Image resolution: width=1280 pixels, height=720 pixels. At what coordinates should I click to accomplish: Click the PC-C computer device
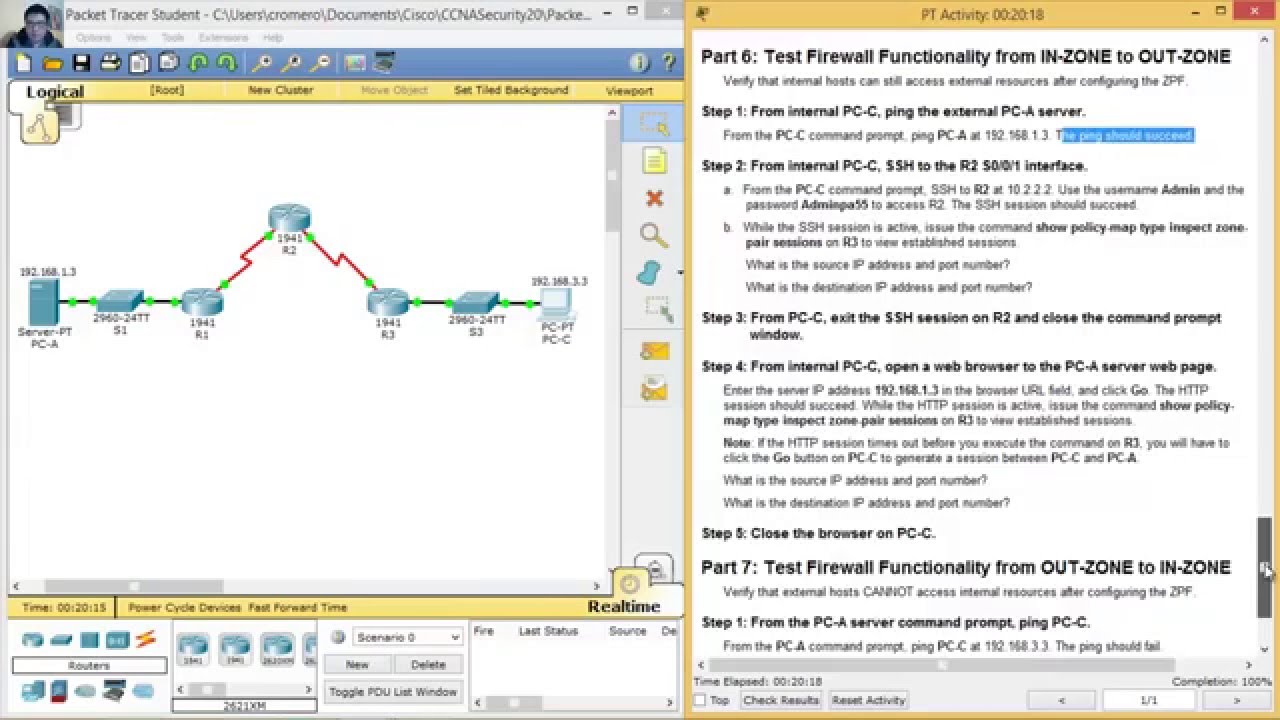[x=556, y=303]
